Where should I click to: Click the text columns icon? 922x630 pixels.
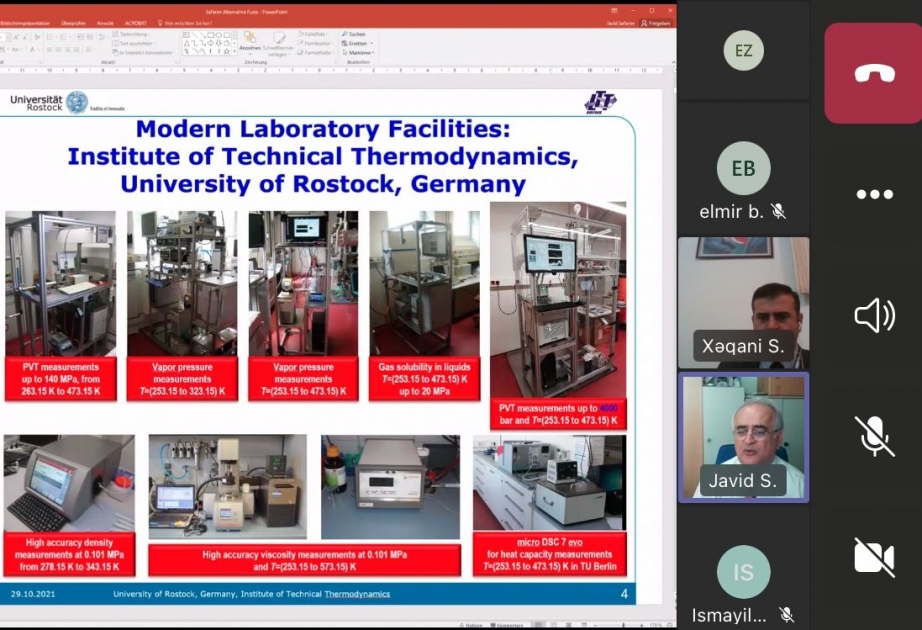[x=91, y=50]
